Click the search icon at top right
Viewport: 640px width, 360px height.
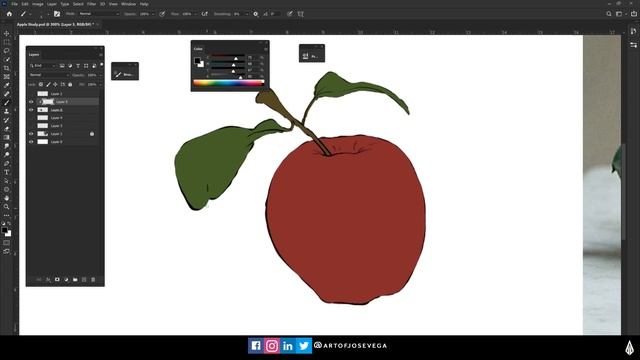609,14
